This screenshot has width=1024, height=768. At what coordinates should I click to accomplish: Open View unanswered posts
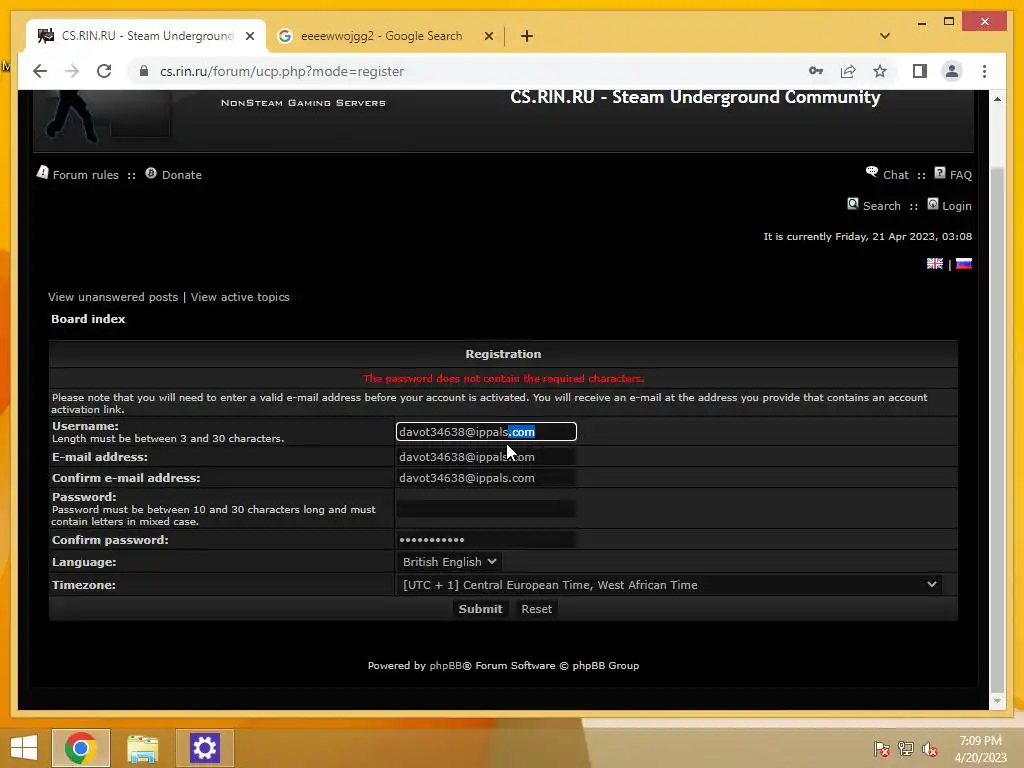click(113, 297)
